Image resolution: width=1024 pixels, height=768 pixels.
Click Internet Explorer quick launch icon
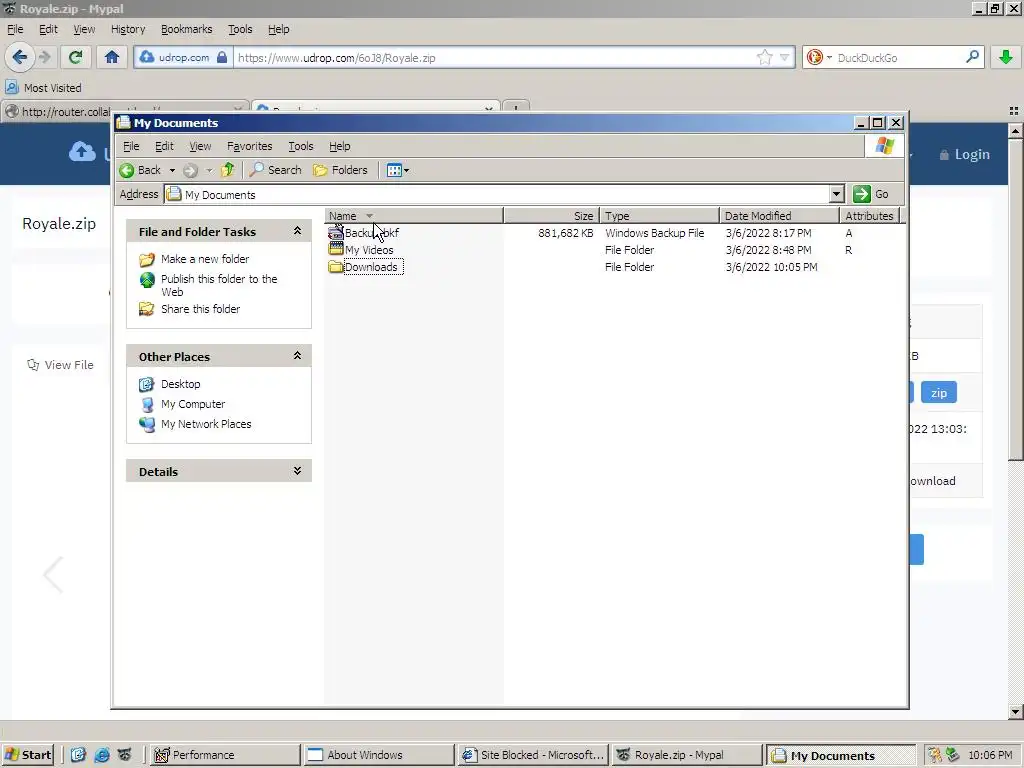(102, 755)
